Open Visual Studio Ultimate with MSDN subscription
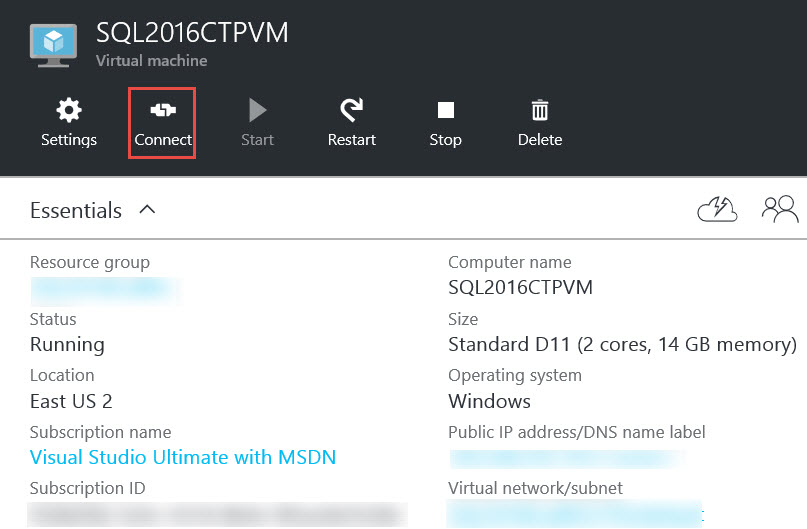 point(183,457)
